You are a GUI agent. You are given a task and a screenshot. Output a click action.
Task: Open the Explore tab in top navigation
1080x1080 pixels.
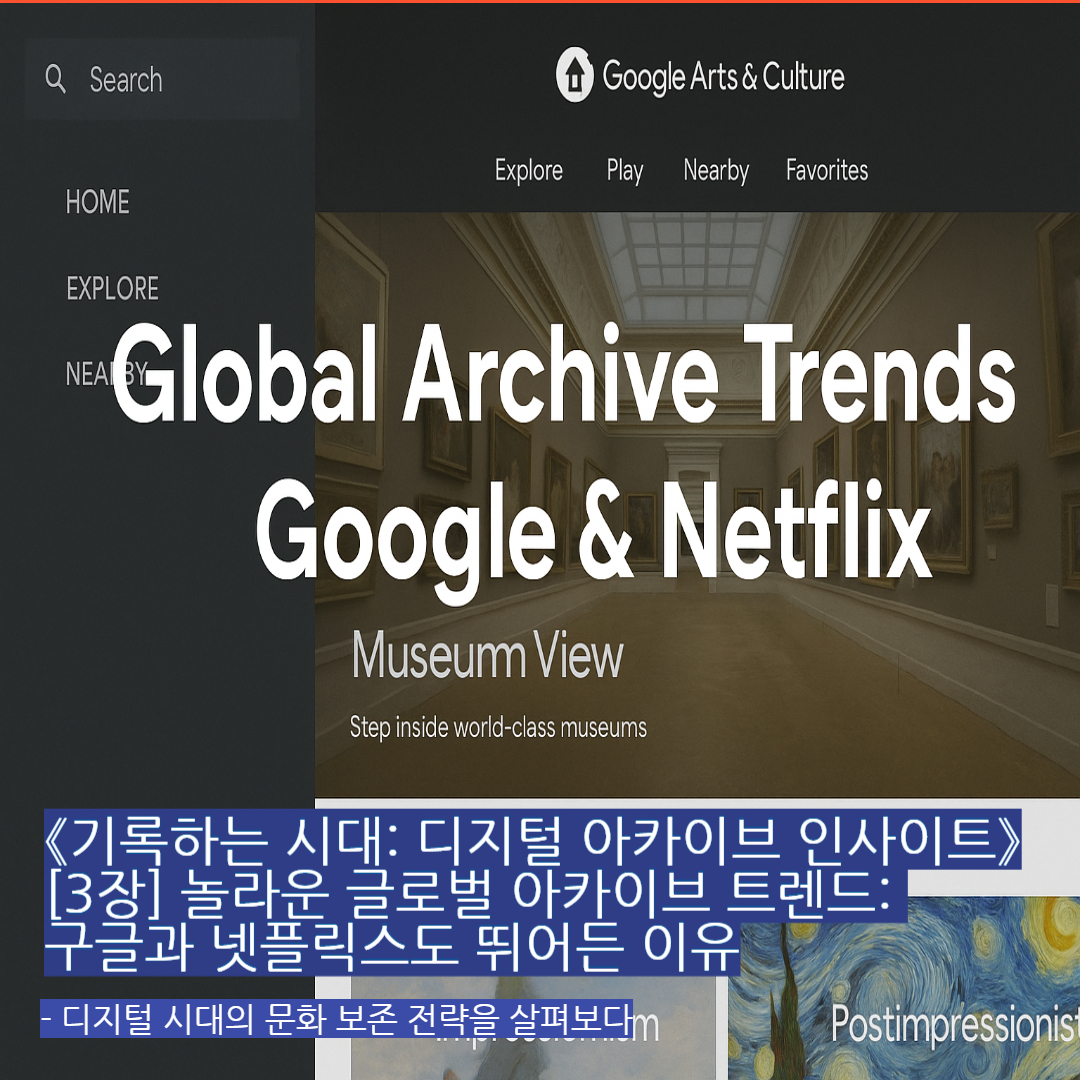coord(528,170)
